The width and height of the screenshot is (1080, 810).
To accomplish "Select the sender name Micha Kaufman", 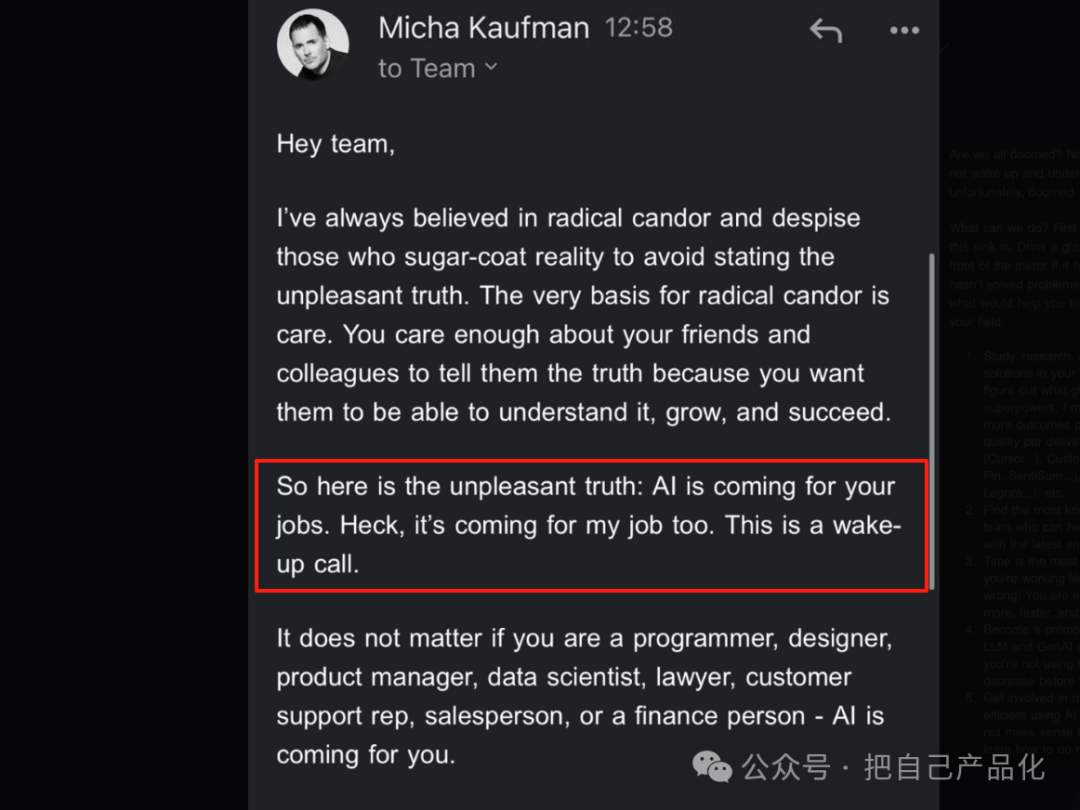I will point(484,28).
